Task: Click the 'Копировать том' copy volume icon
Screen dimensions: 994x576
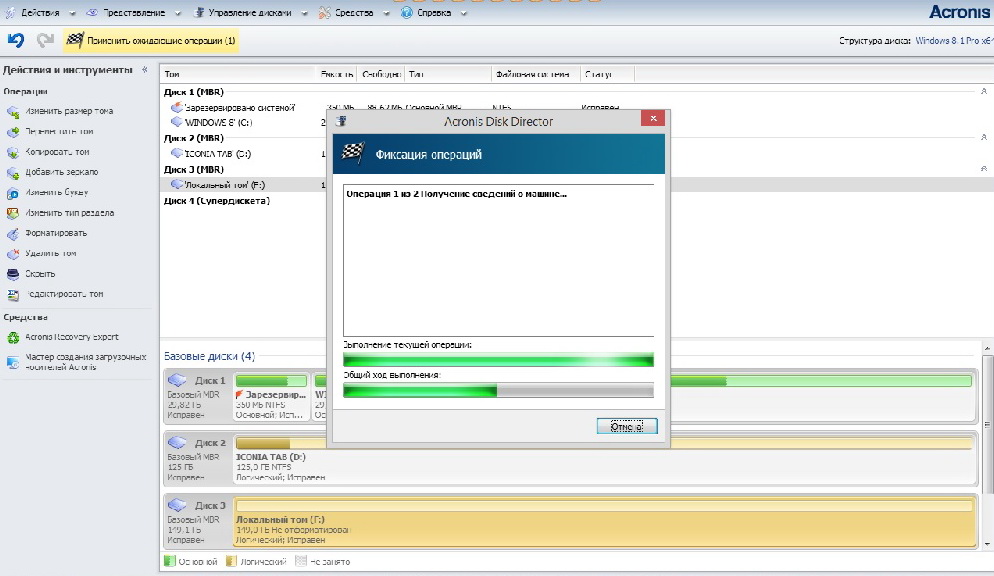Action: point(12,152)
